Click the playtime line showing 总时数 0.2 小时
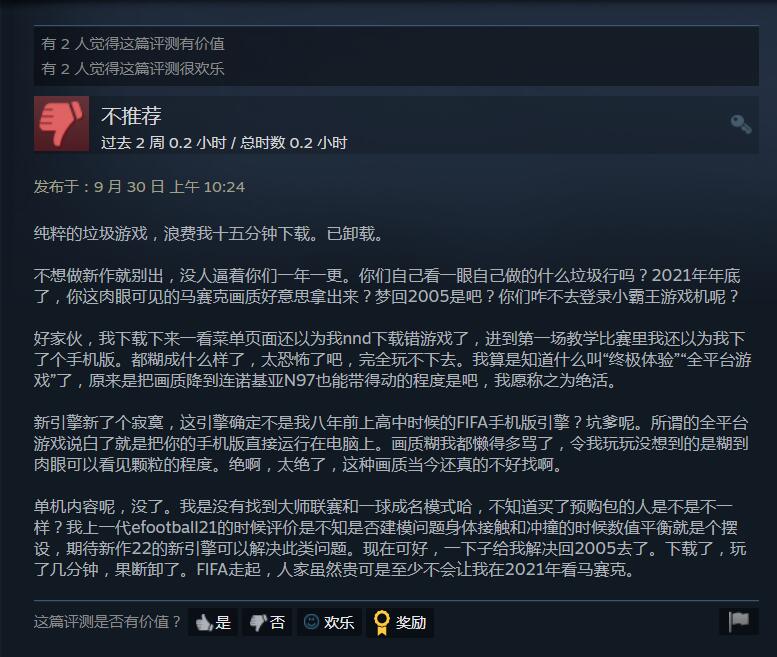 click(x=224, y=143)
